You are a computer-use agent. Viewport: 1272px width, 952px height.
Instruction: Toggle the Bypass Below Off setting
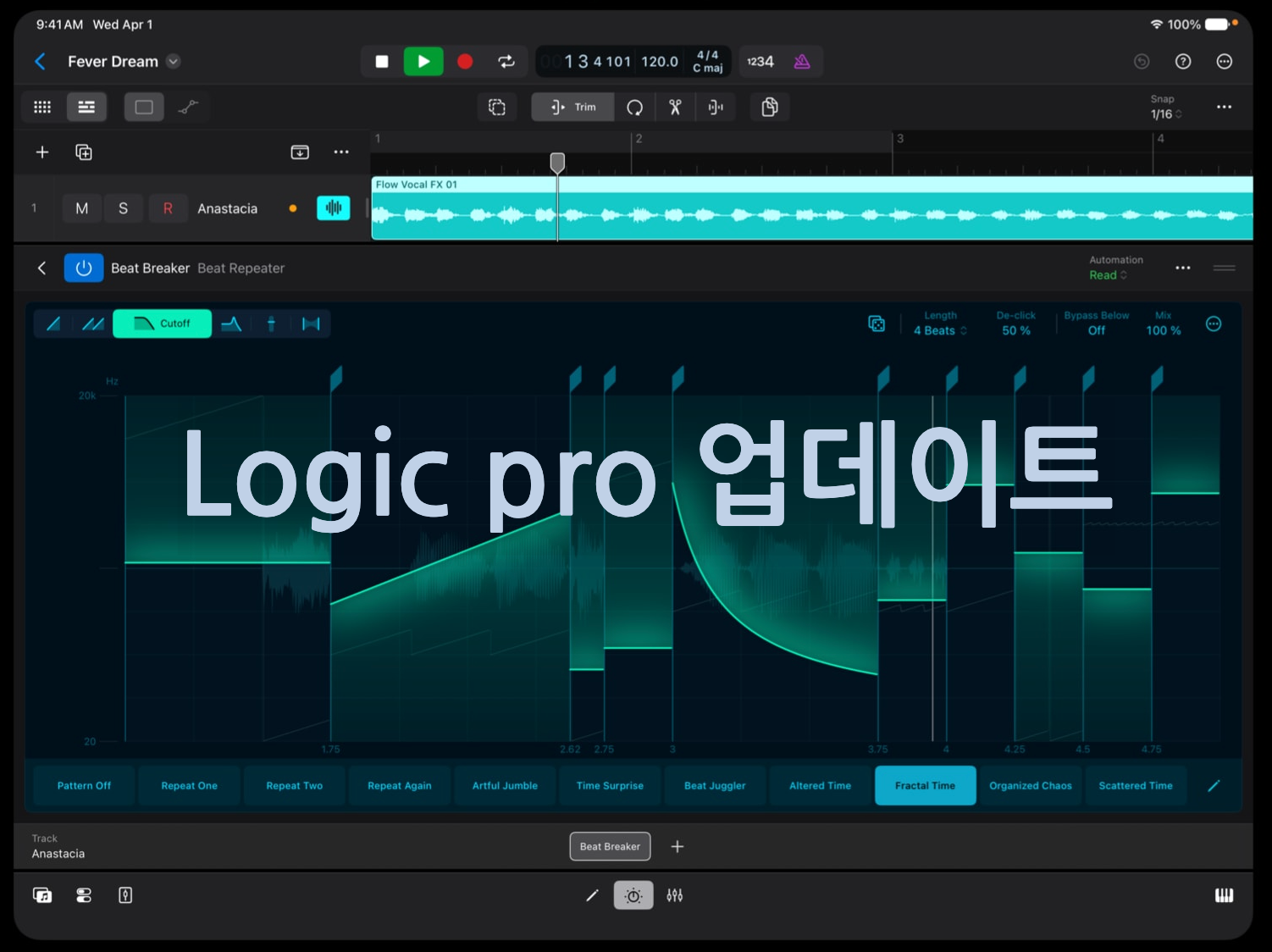tap(1097, 324)
